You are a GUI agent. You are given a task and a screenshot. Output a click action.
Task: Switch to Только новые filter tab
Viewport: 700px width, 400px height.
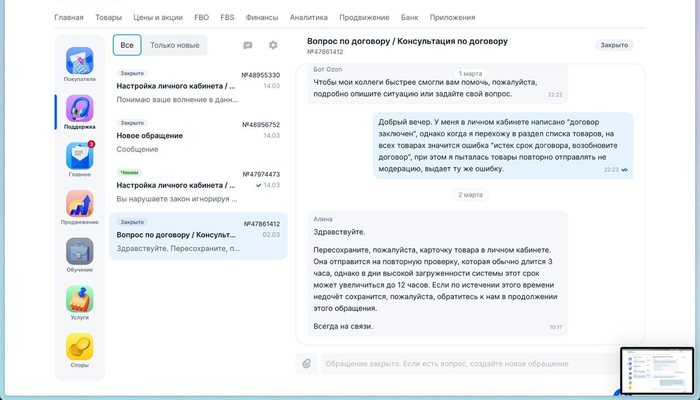point(174,45)
